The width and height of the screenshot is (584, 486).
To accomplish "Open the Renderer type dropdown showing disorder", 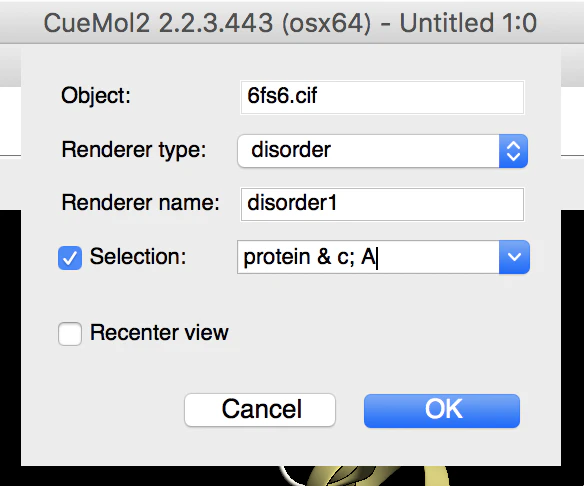I will pos(382,151).
